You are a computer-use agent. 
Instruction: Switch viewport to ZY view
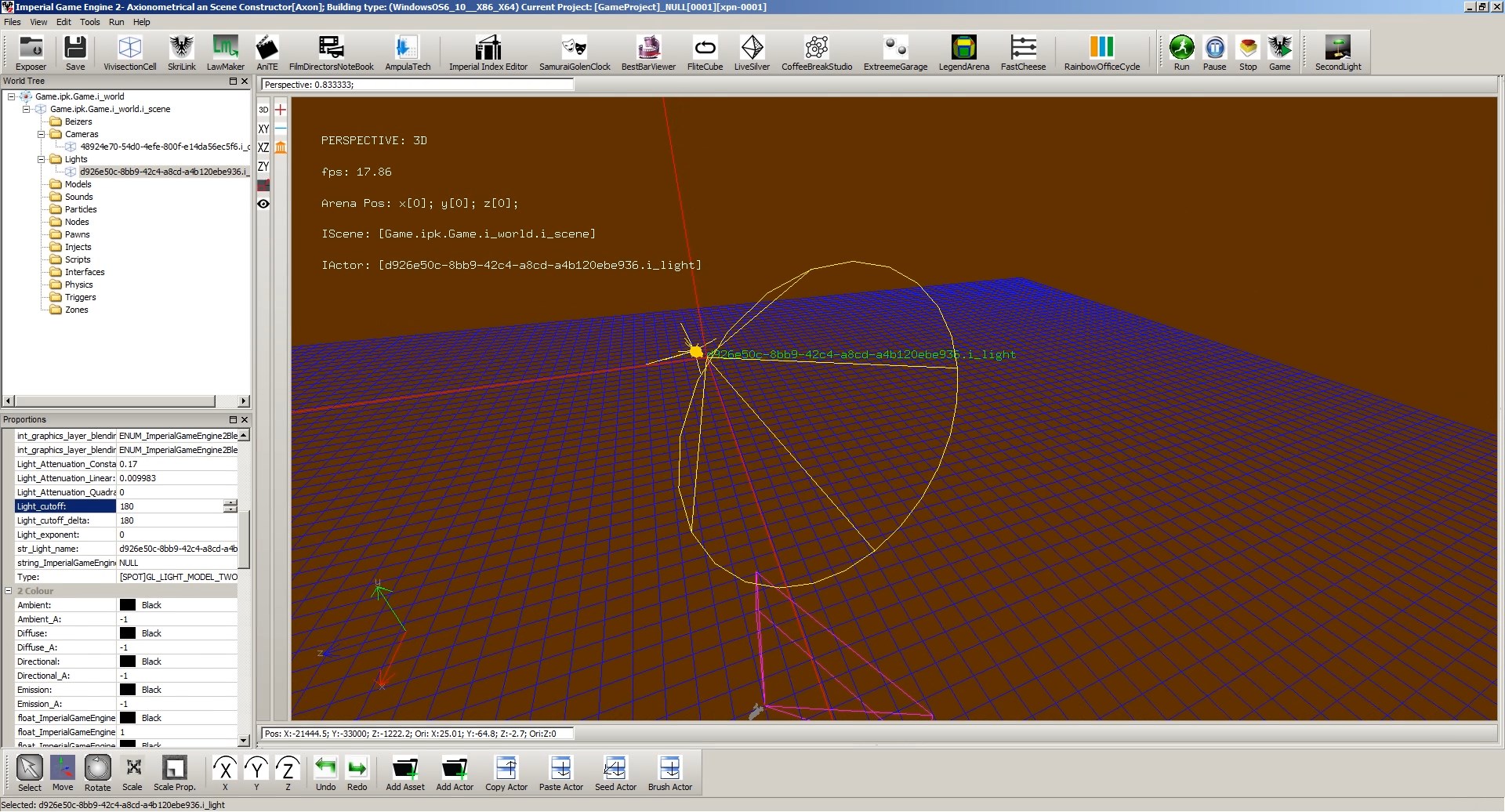263,166
